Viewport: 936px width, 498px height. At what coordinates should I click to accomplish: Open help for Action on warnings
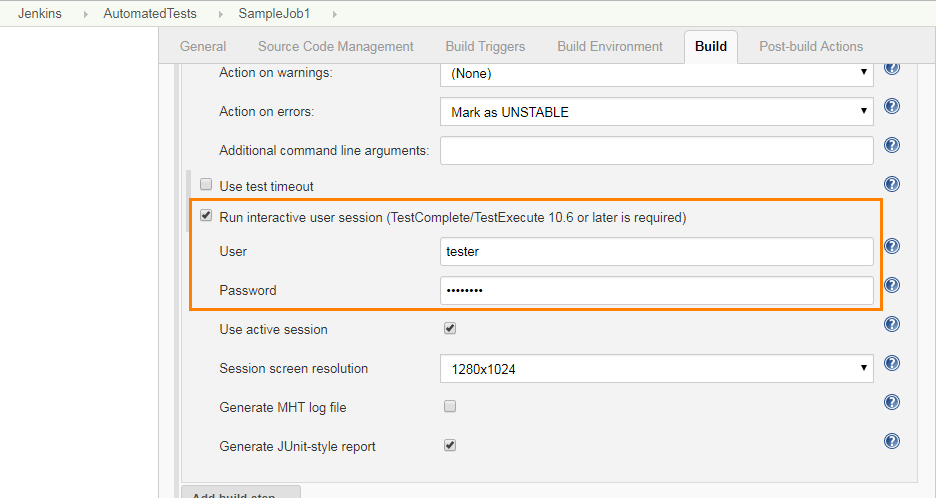click(x=892, y=68)
